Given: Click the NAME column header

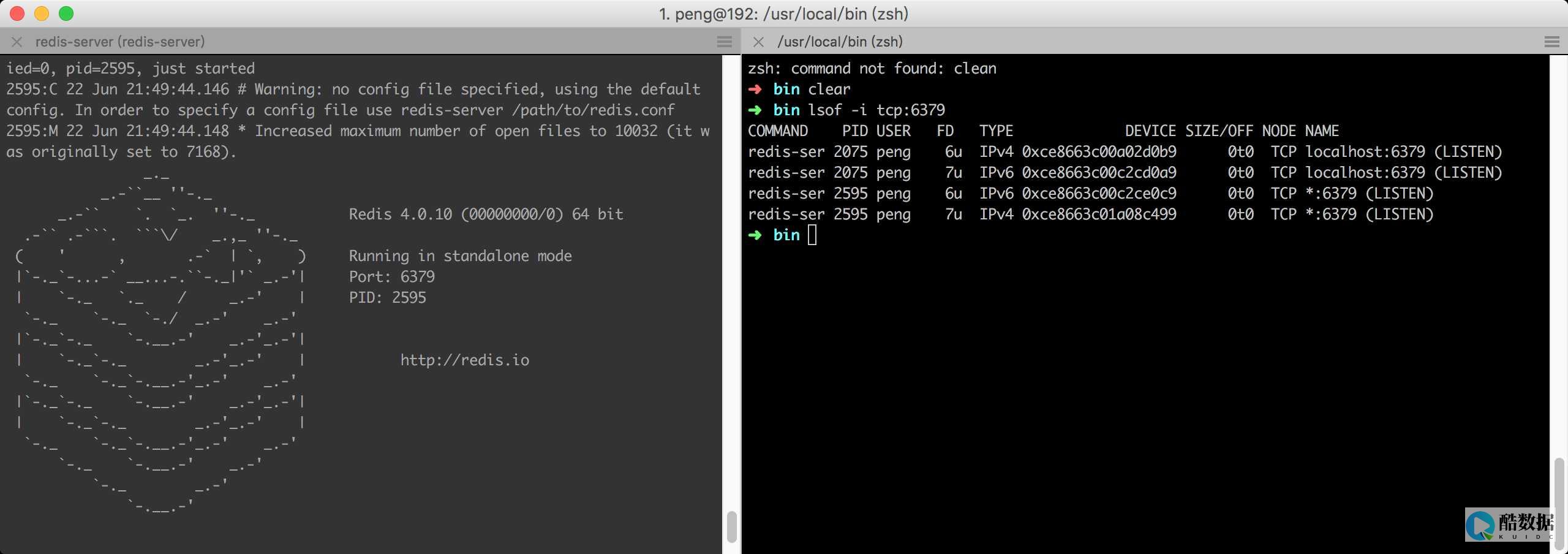Looking at the screenshot, I should (x=1322, y=131).
